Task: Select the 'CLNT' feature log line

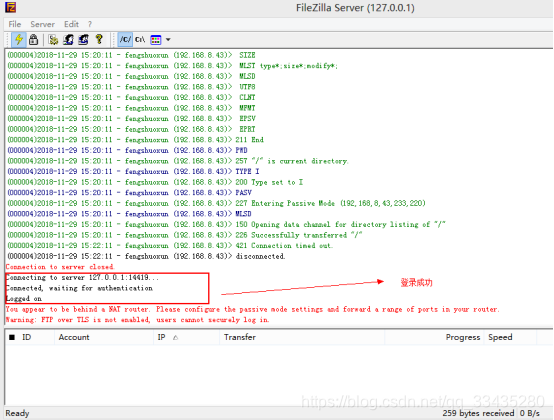Action: 131,97
